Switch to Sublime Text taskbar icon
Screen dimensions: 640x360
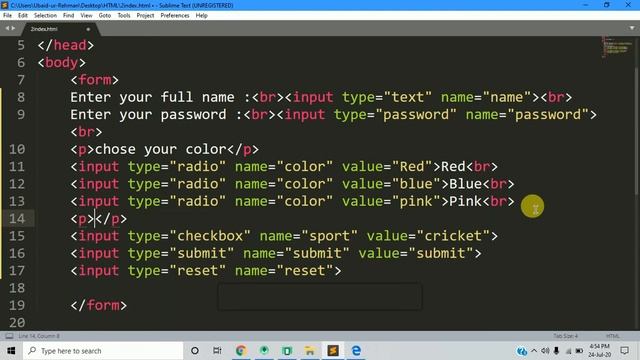click(333, 351)
